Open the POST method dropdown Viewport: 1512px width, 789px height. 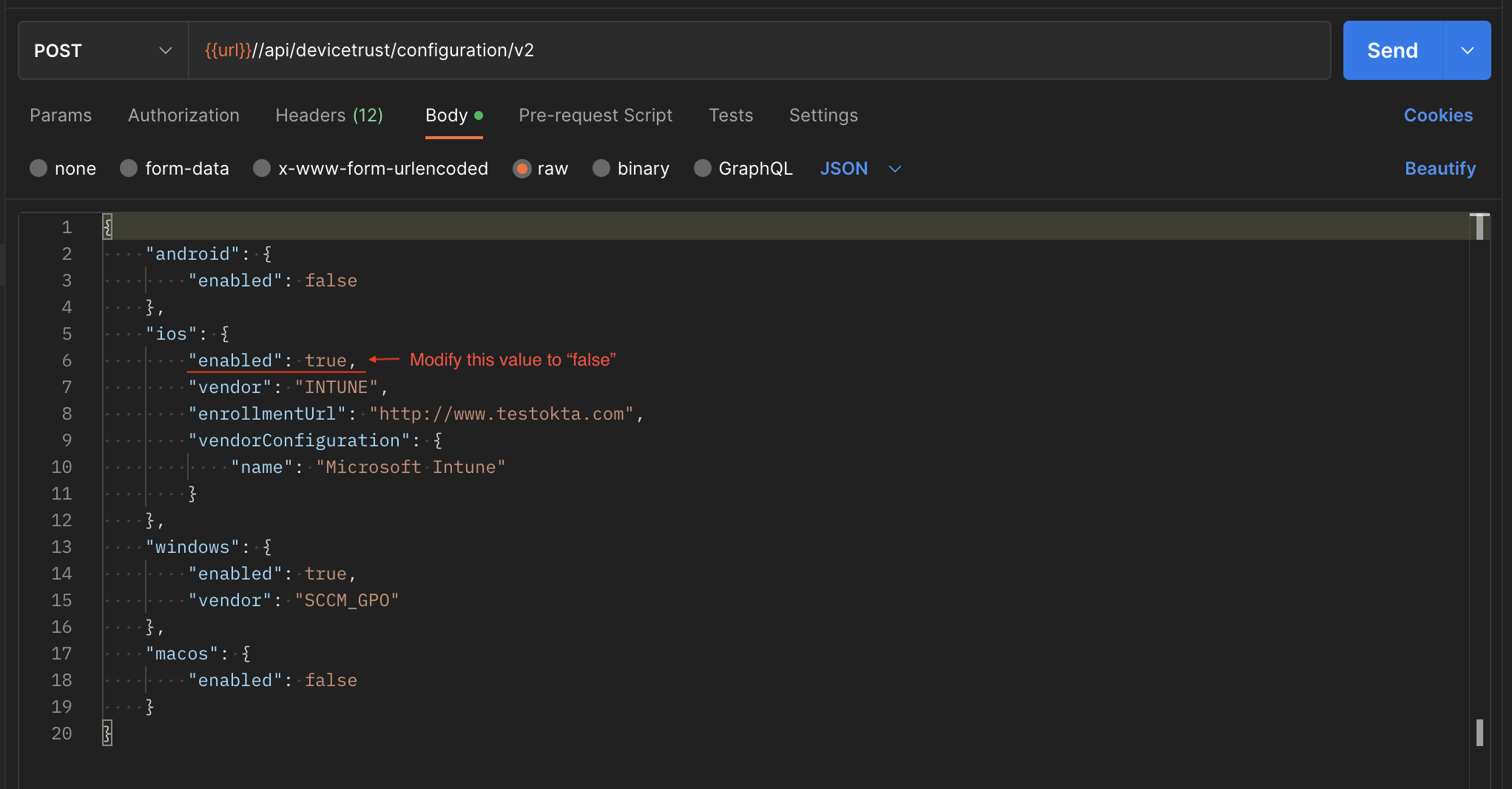click(x=103, y=50)
